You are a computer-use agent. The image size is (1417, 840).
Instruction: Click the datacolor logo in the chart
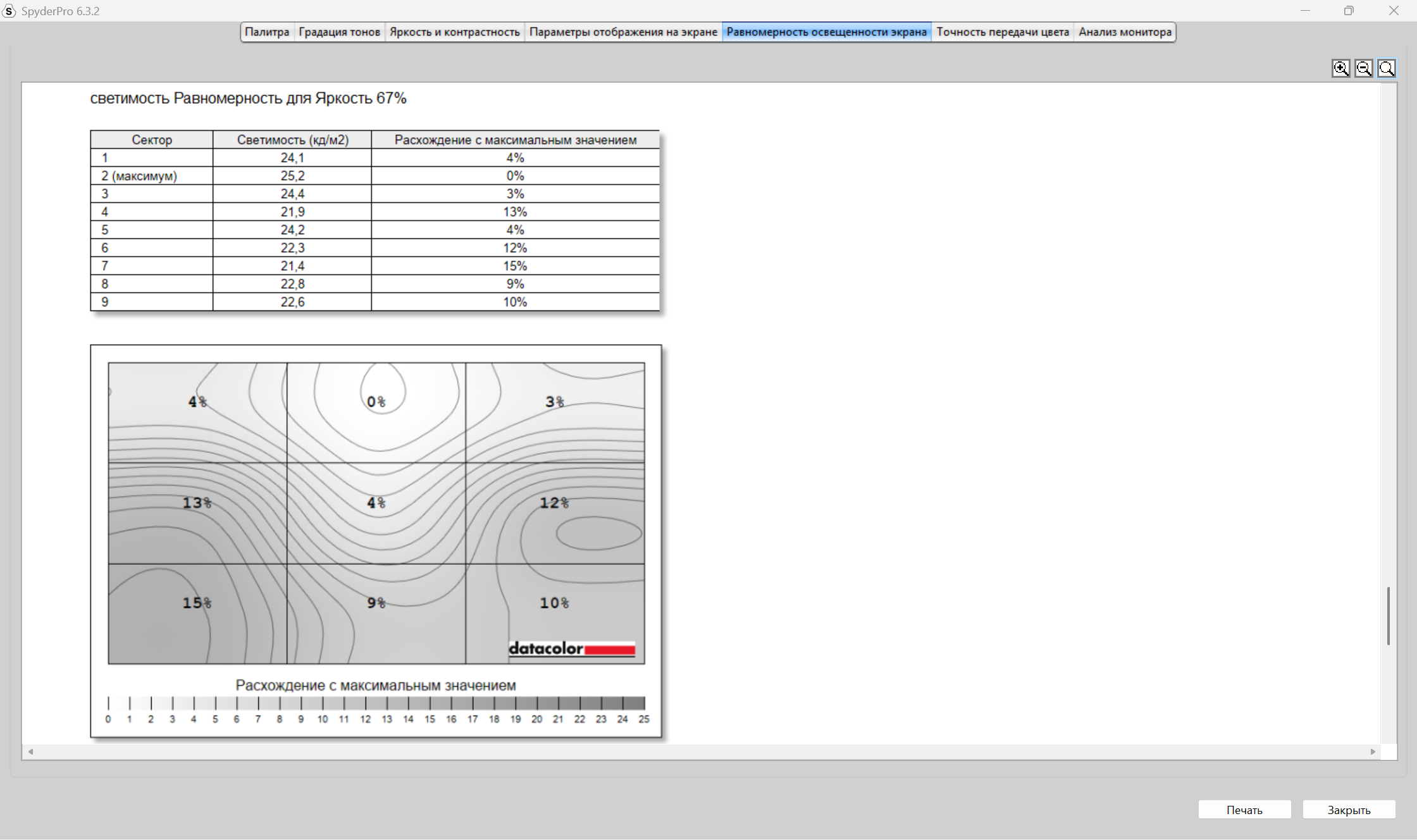571,648
